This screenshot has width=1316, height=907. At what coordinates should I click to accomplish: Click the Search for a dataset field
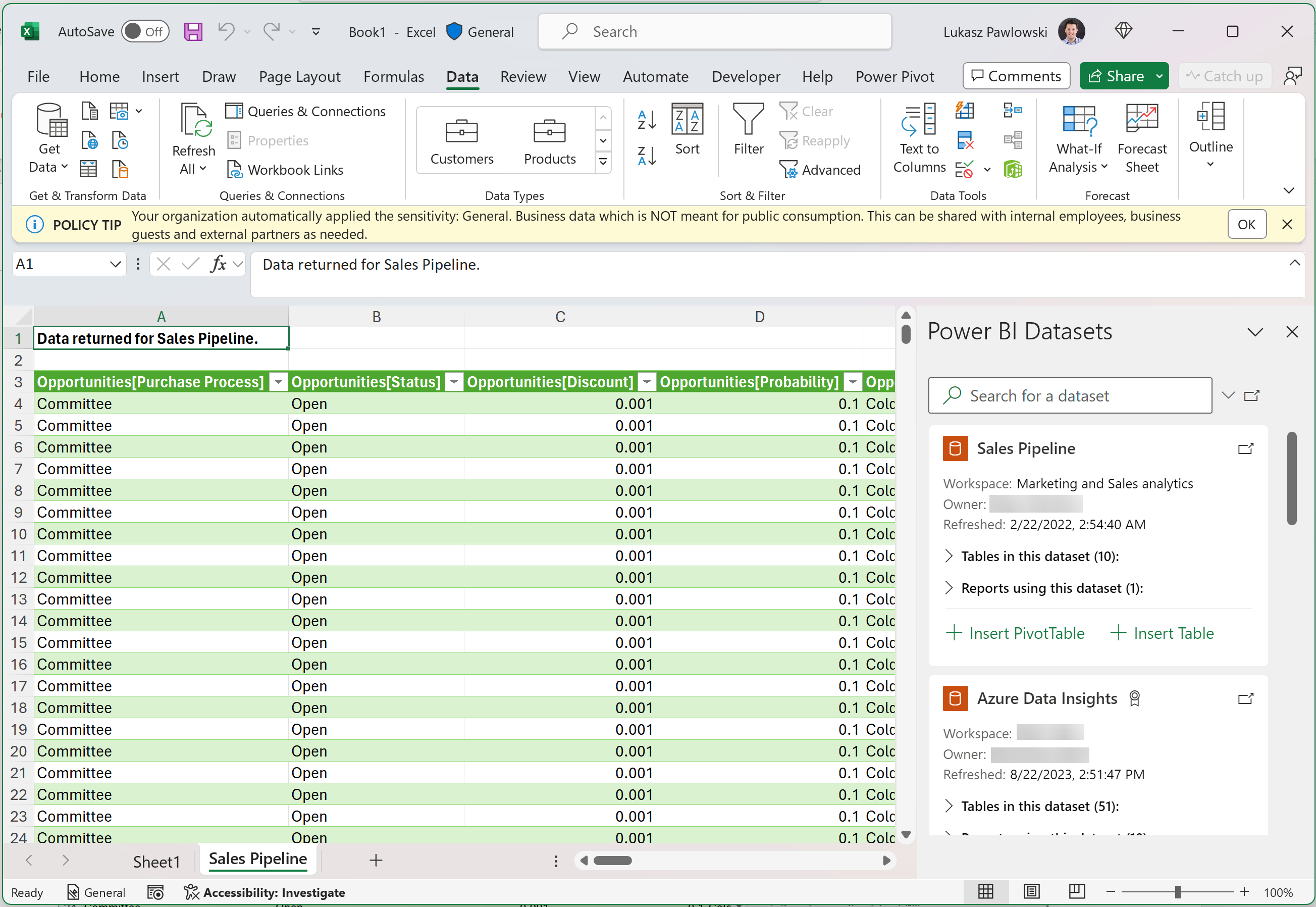click(x=1070, y=395)
